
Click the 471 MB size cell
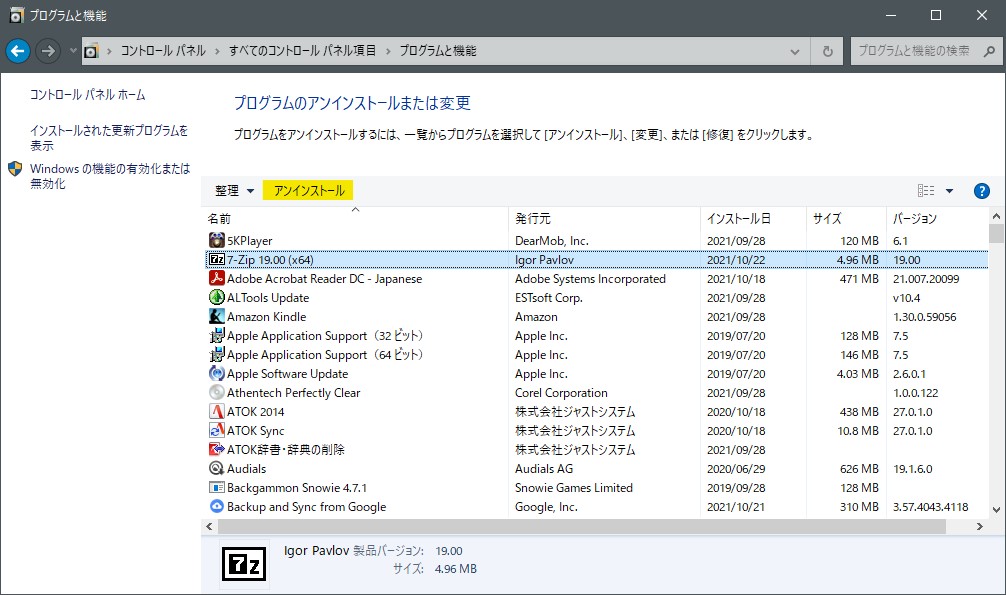859,279
